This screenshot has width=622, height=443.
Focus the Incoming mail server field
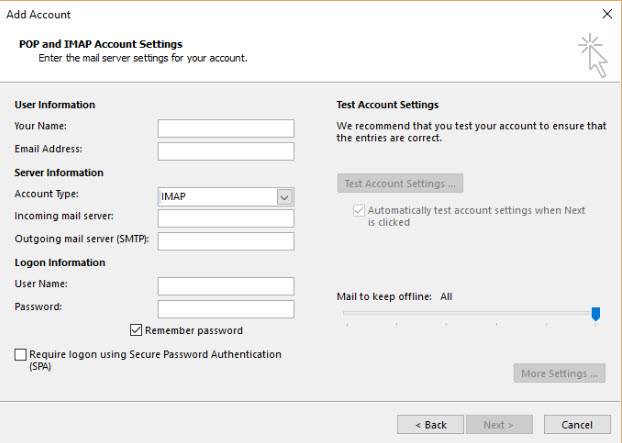(226, 218)
